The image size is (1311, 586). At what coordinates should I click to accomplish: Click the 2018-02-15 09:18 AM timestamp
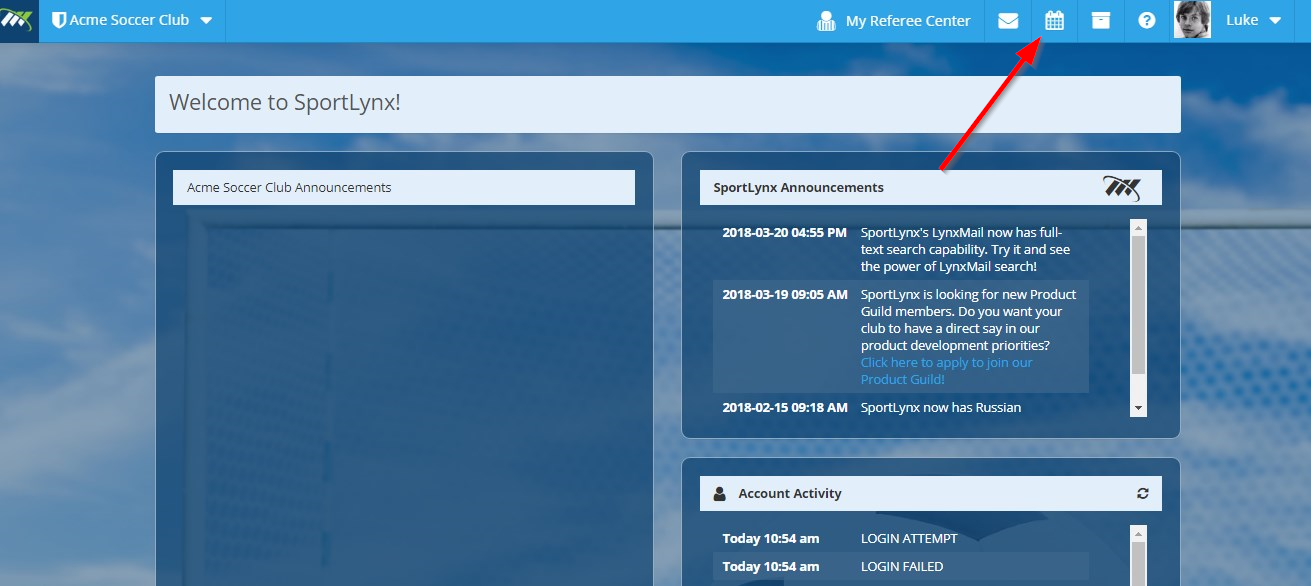[785, 408]
